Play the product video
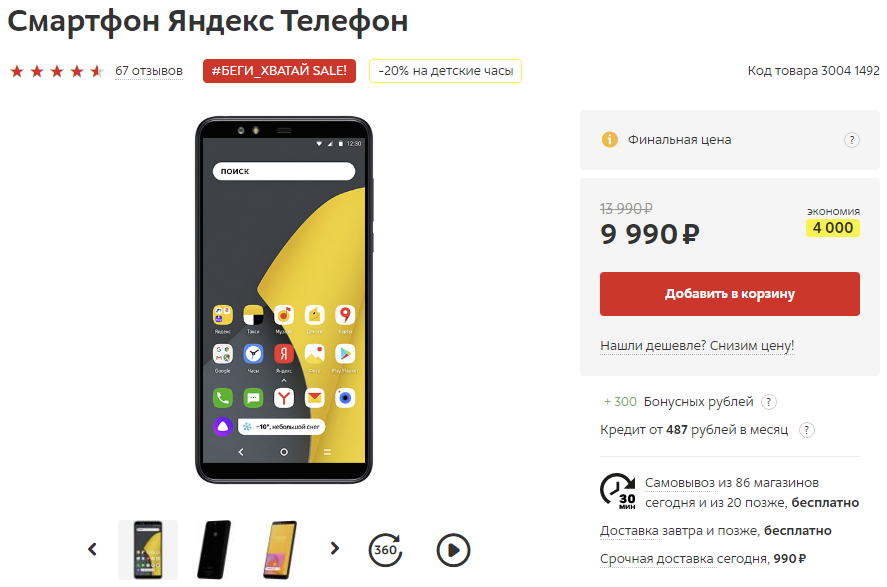Screen dimensions: 887x587 [x=453, y=550]
